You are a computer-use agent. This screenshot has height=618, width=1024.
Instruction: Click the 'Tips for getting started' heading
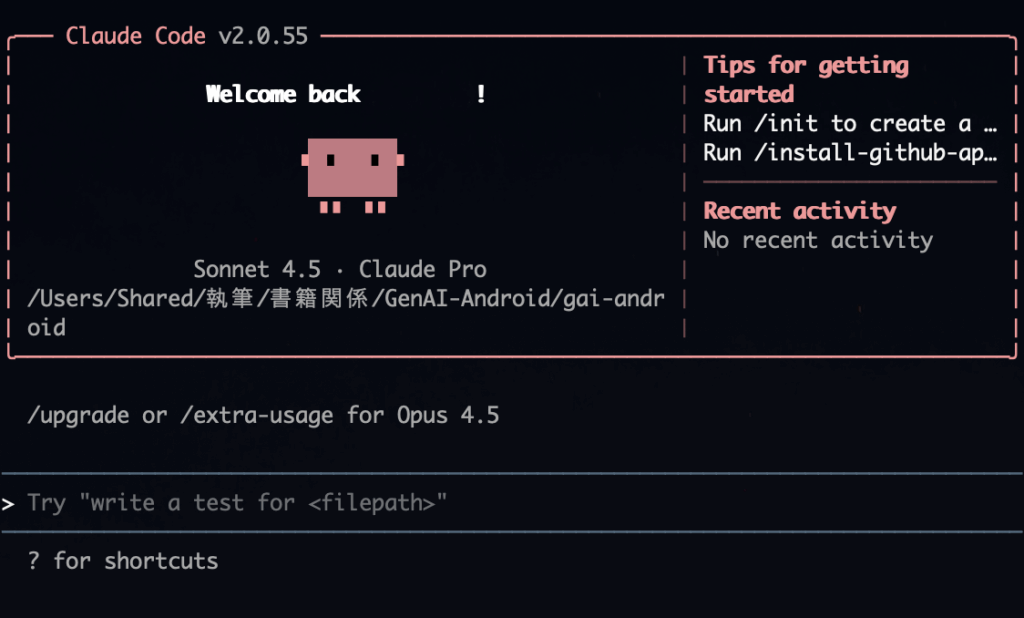pos(805,79)
